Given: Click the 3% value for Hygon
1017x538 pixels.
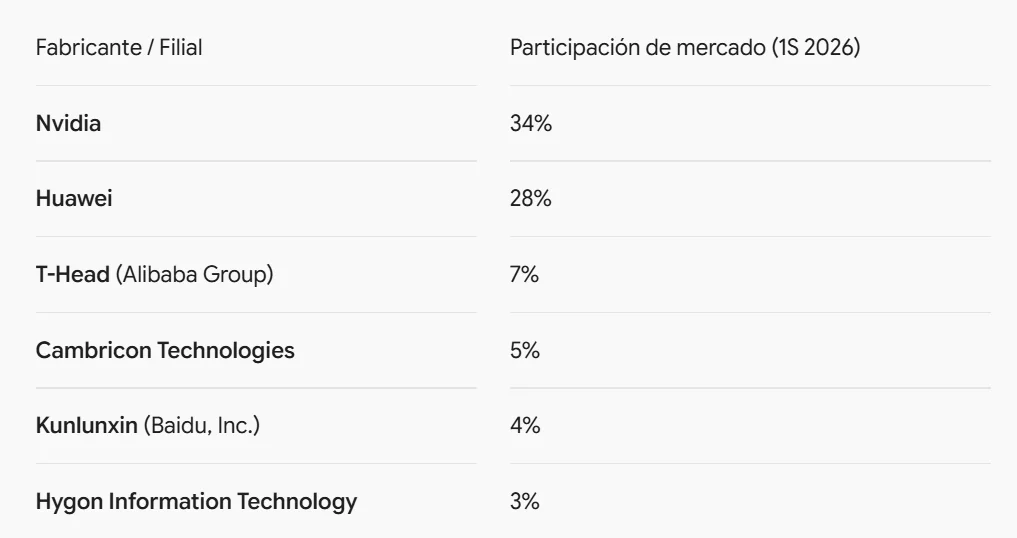Looking at the screenshot, I should (x=524, y=502).
